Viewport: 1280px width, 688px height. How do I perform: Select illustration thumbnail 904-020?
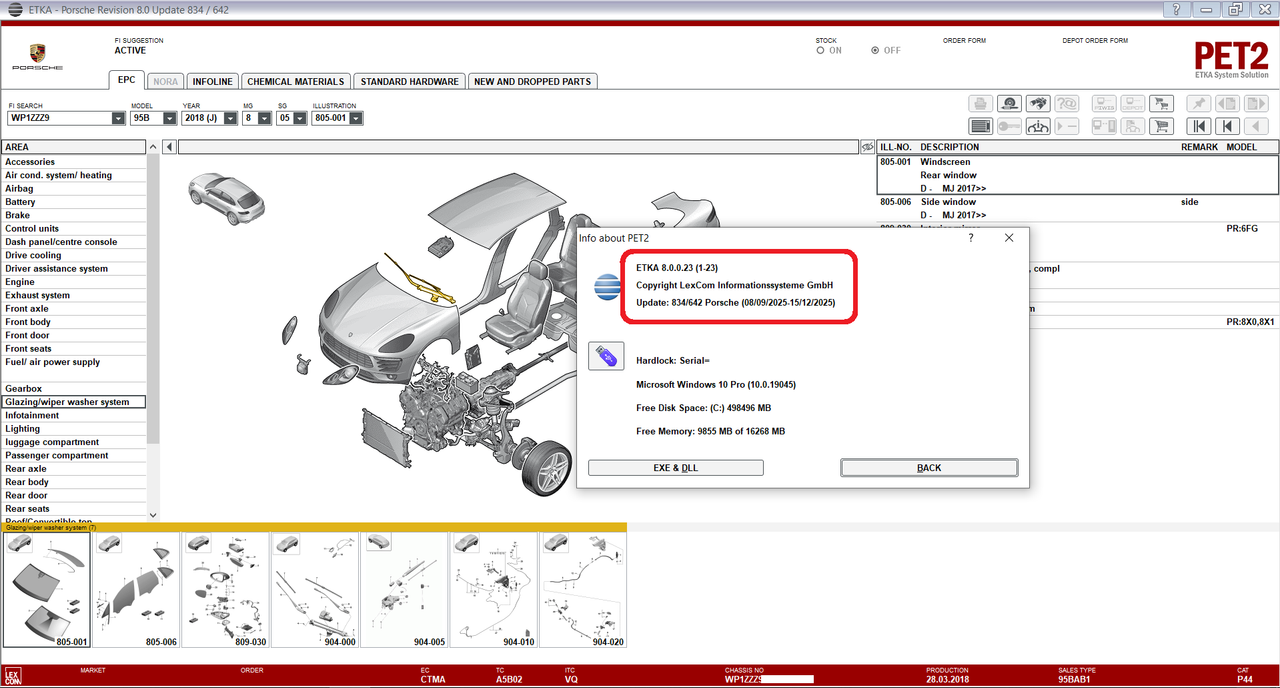tap(583, 590)
